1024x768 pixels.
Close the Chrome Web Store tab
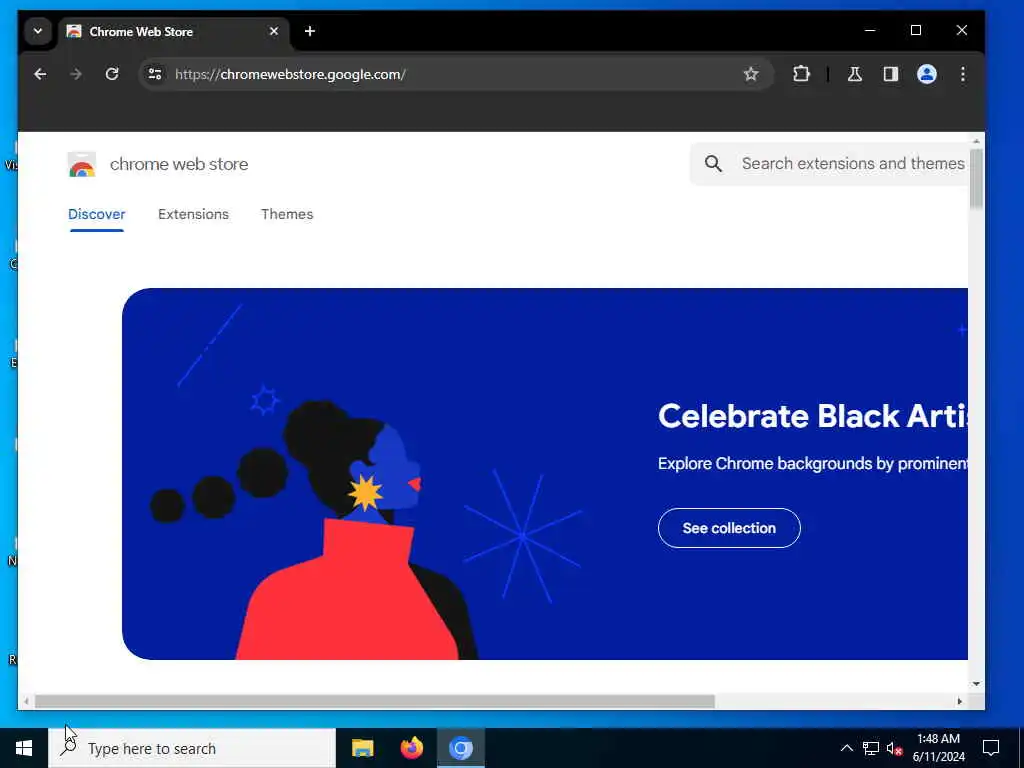pyautogui.click(x=274, y=31)
